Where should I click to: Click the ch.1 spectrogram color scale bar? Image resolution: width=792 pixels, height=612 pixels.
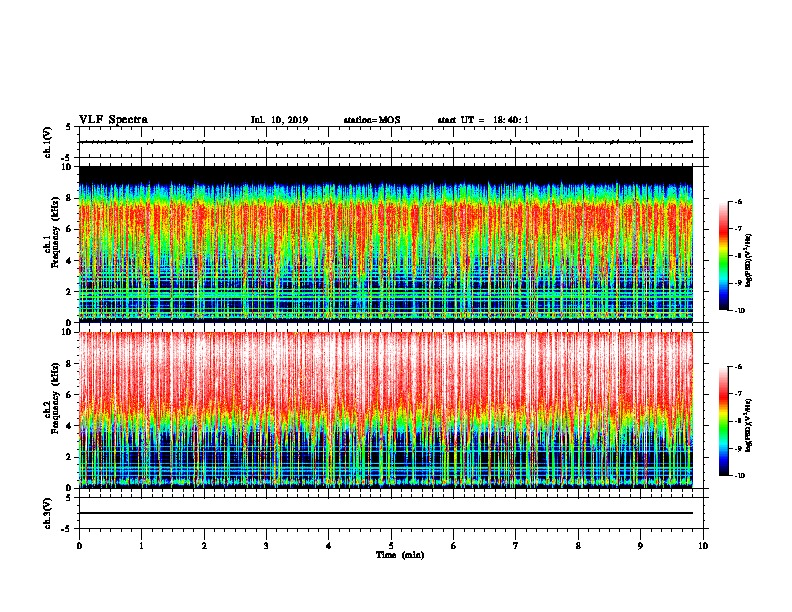pos(723,256)
